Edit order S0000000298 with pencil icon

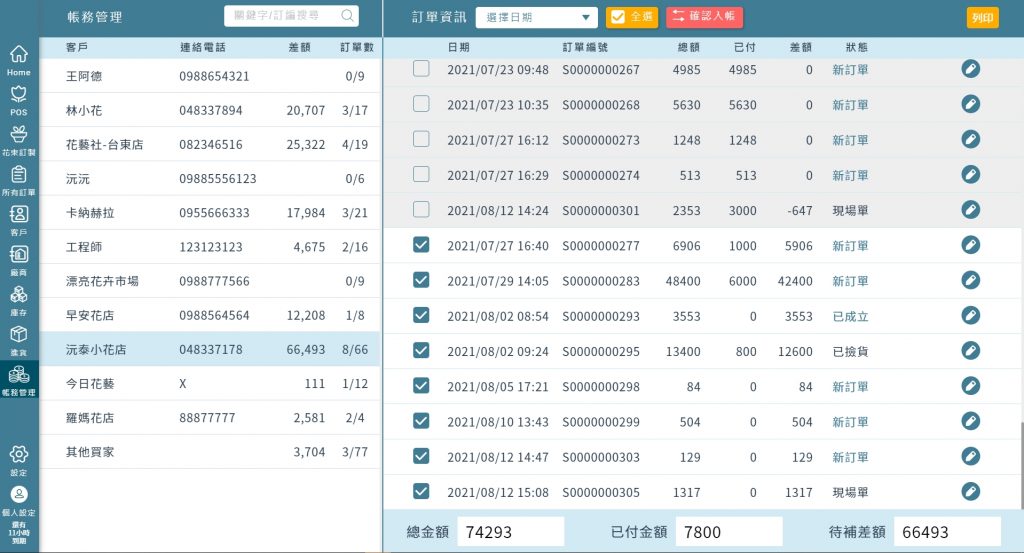pos(970,386)
